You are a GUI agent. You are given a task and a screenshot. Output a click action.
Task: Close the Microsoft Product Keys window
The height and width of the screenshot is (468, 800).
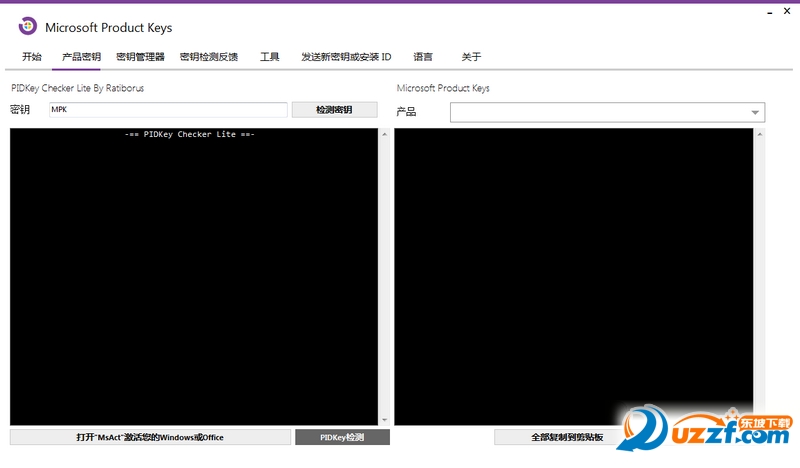[787, 11]
